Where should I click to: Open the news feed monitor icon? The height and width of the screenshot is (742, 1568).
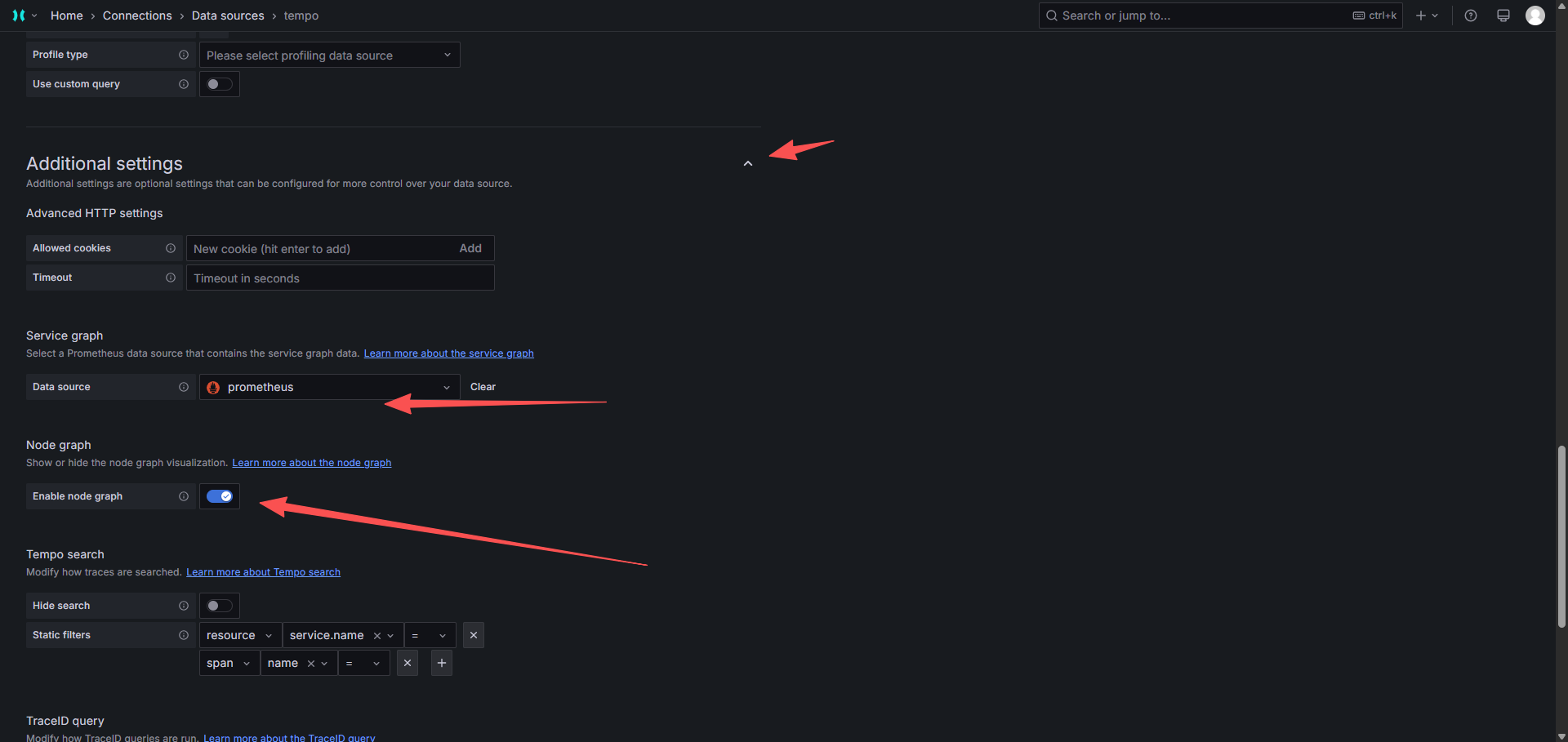1503,16
